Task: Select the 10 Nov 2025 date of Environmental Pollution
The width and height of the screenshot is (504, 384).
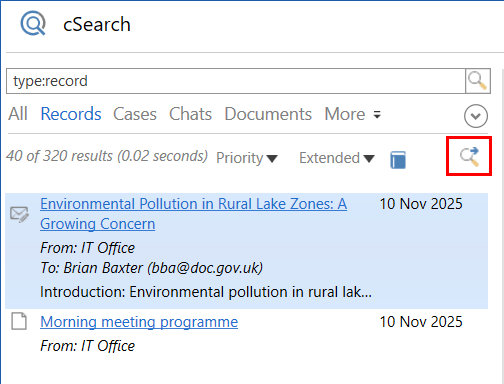Action: (x=421, y=204)
